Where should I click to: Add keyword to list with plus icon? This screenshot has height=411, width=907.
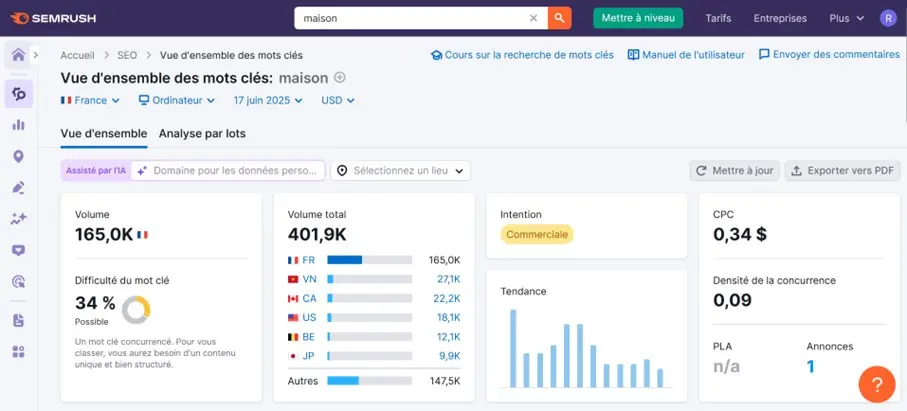[x=340, y=77]
